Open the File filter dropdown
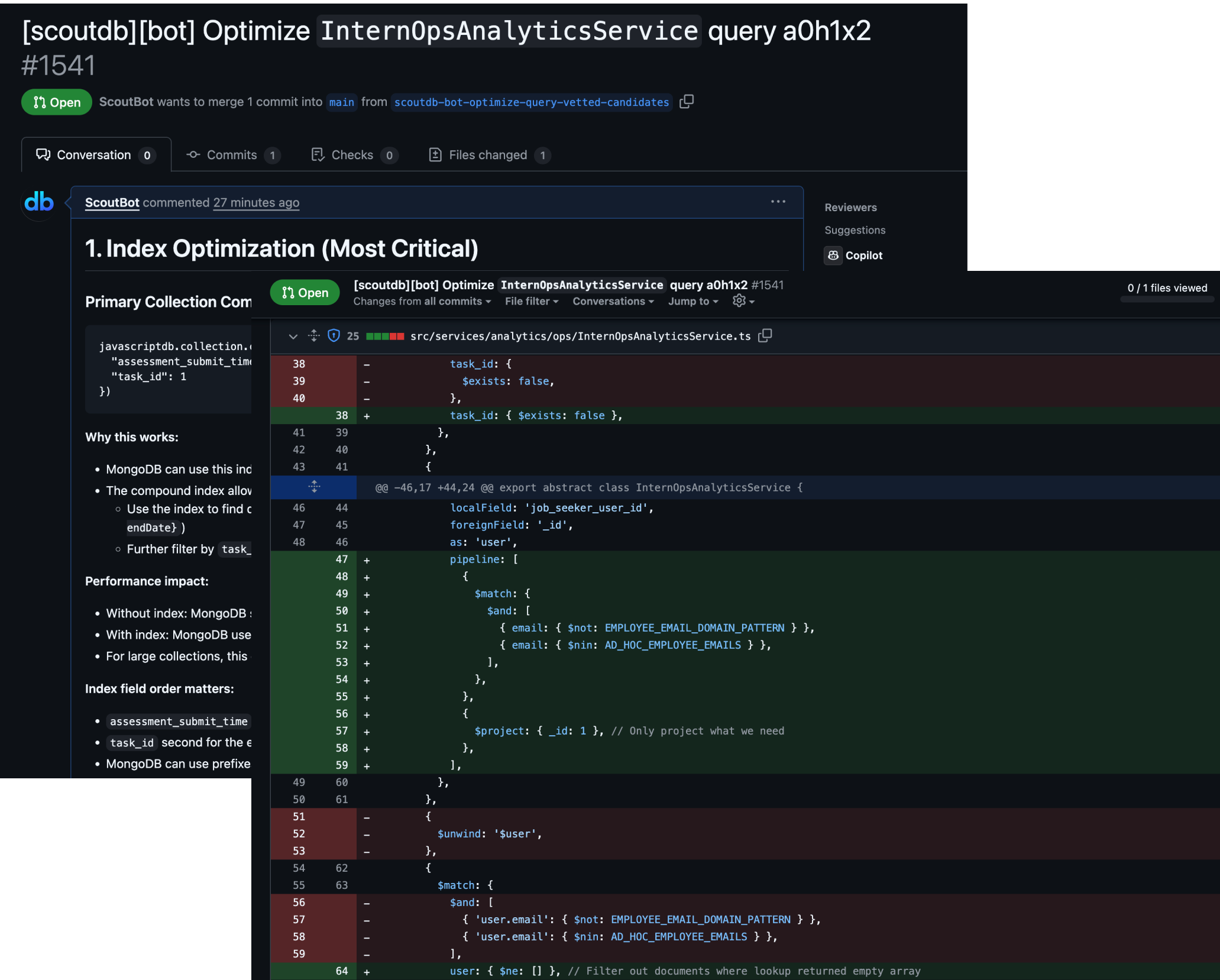The height and width of the screenshot is (980, 1220). [532, 302]
